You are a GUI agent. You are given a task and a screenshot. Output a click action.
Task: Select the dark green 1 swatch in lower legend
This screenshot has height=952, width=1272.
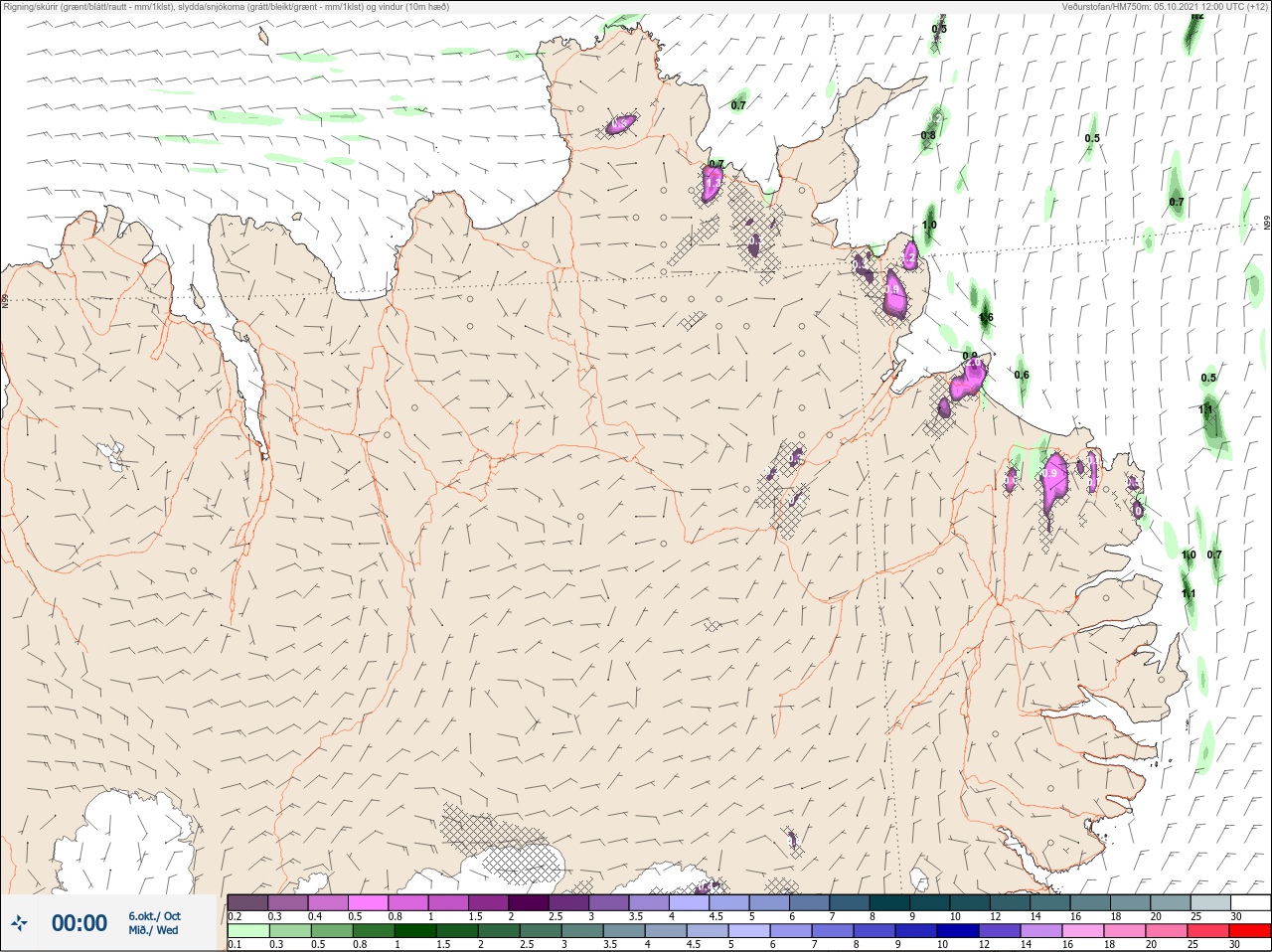click(413, 931)
